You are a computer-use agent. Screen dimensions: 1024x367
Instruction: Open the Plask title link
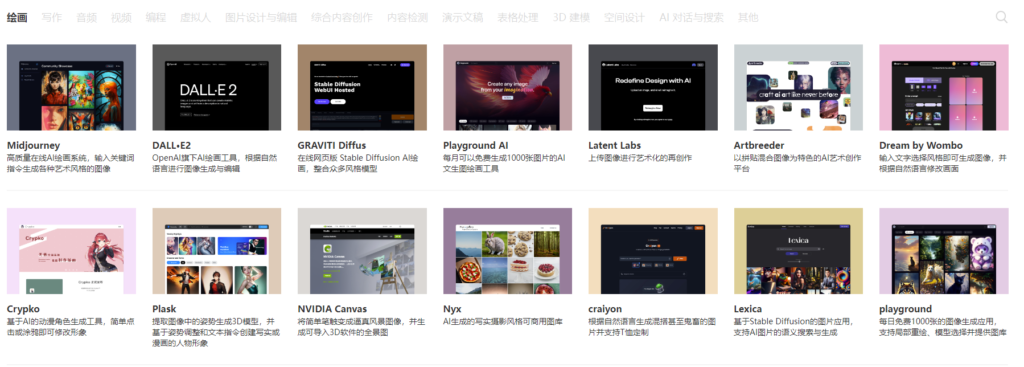164,309
